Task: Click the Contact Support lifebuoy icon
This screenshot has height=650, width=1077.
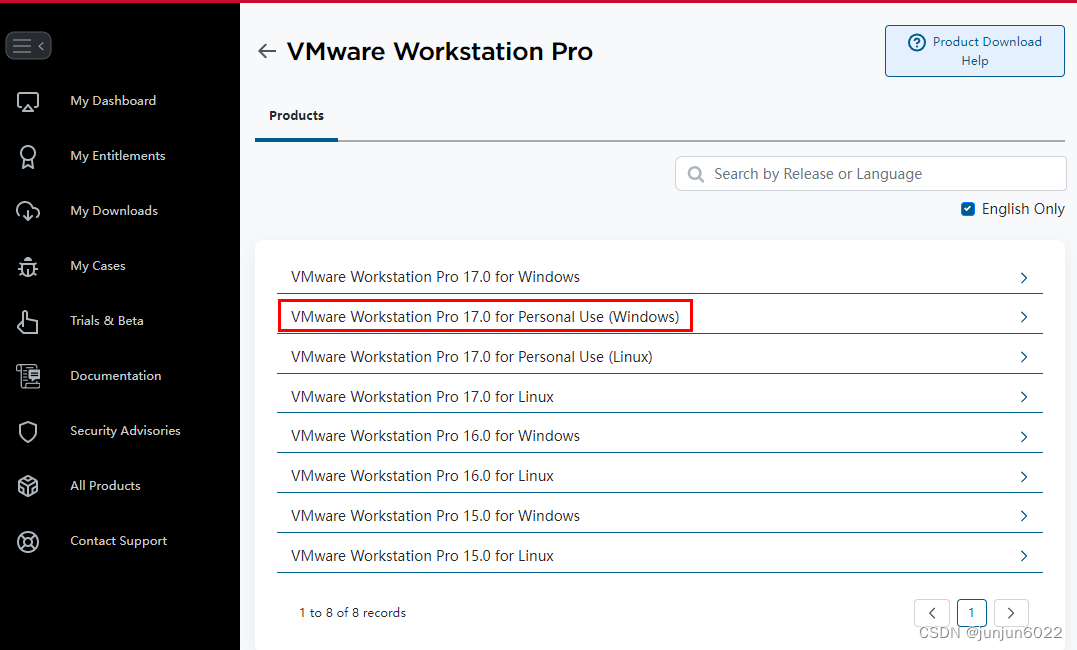Action: tap(27, 541)
